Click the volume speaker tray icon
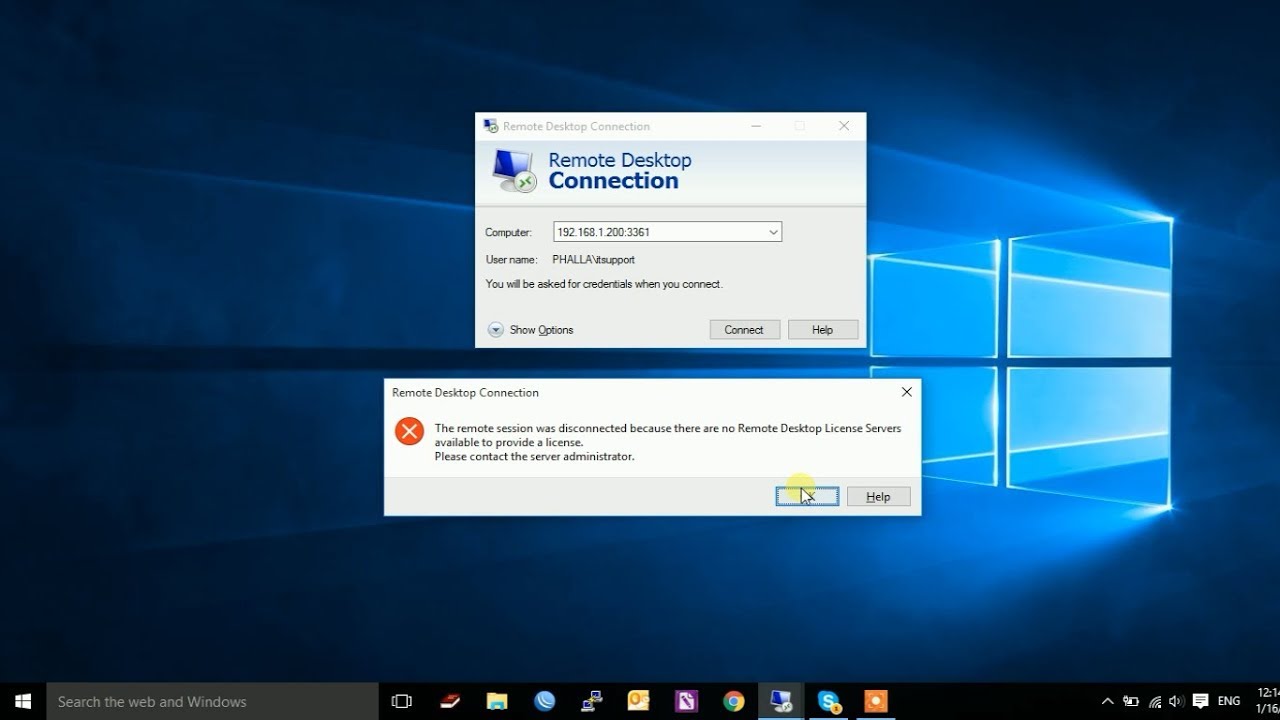 pos(1176,701)
